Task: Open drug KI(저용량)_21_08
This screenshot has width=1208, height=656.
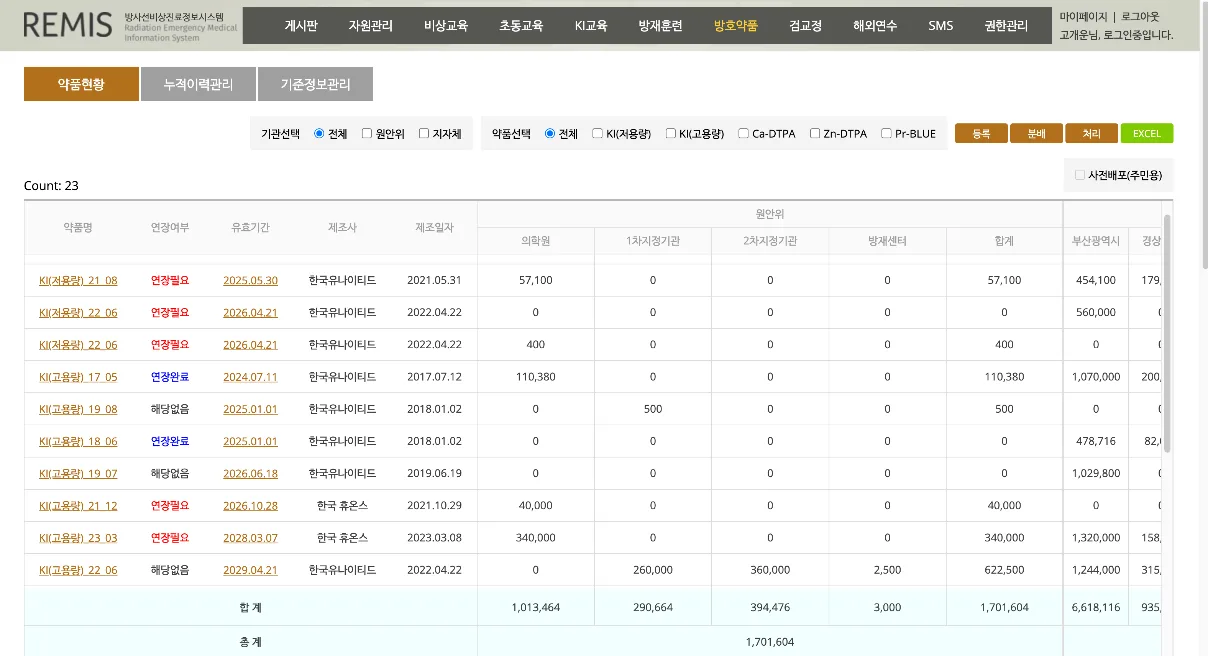Action: pyautogui.click(x=78, y=280)
